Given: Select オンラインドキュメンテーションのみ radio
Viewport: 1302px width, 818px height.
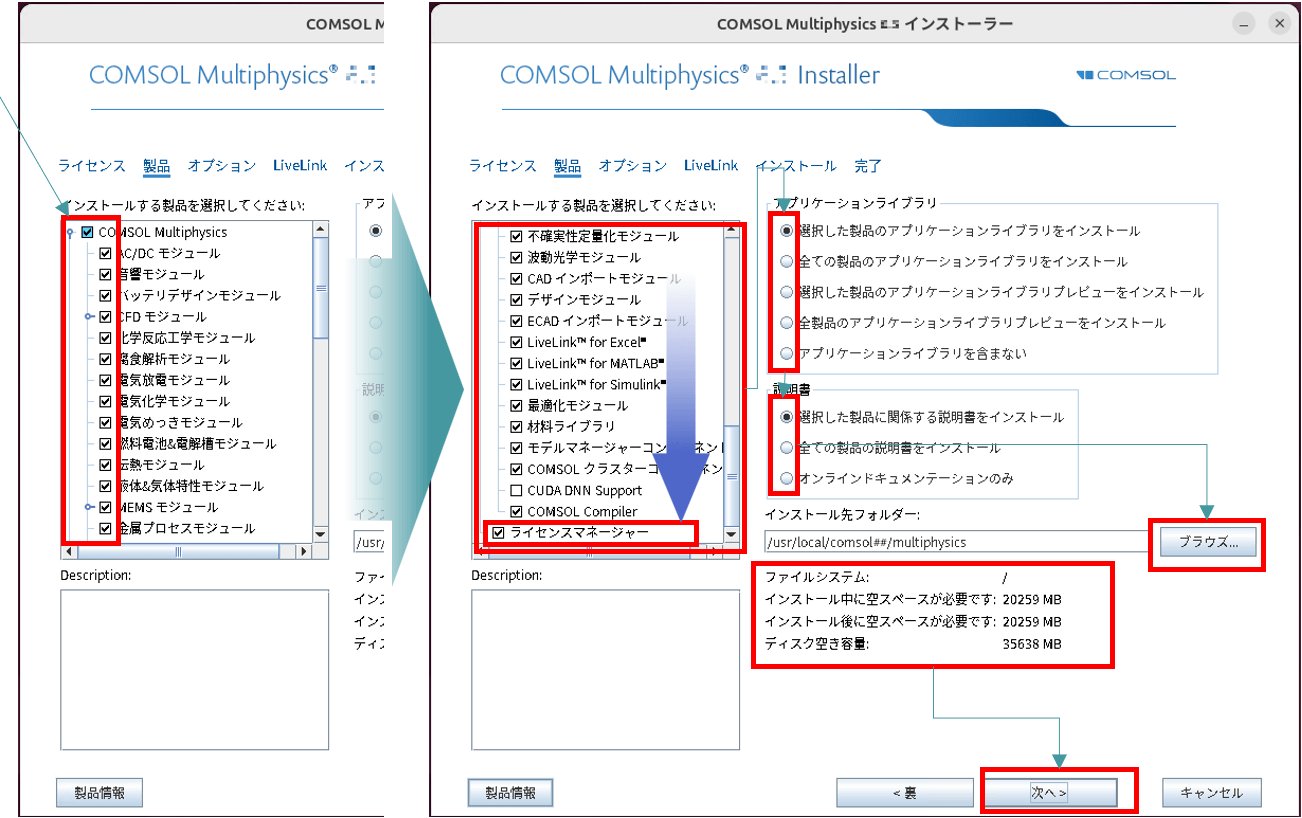Looking at the screenshot, I should tap(787, 478).
